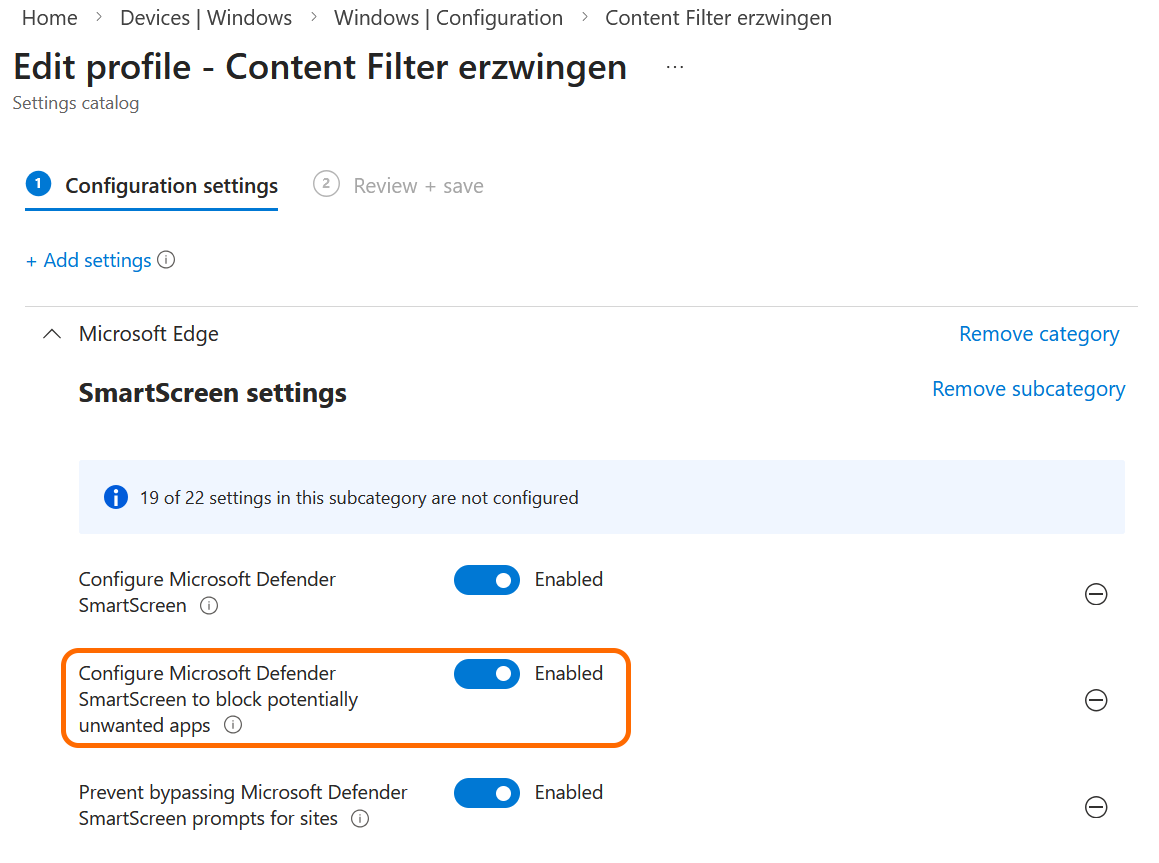Switch to Review + save step

[417, 186]
